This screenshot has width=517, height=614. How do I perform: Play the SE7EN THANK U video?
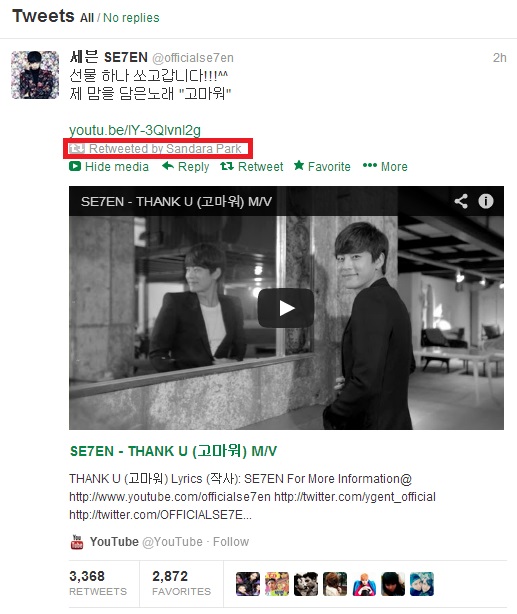[x=286, y=308]
